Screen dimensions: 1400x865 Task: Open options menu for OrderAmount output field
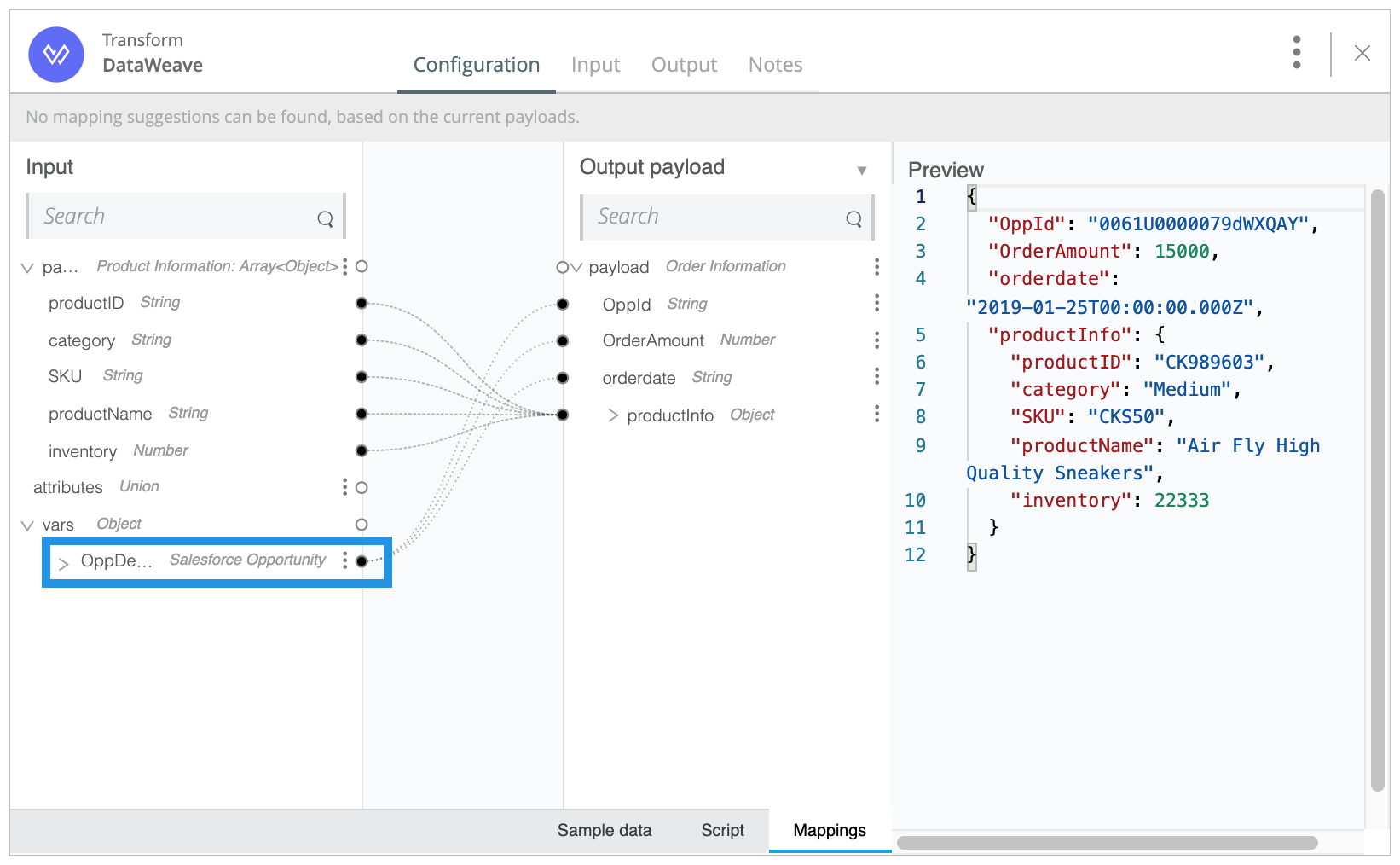(x=876, y=340)
